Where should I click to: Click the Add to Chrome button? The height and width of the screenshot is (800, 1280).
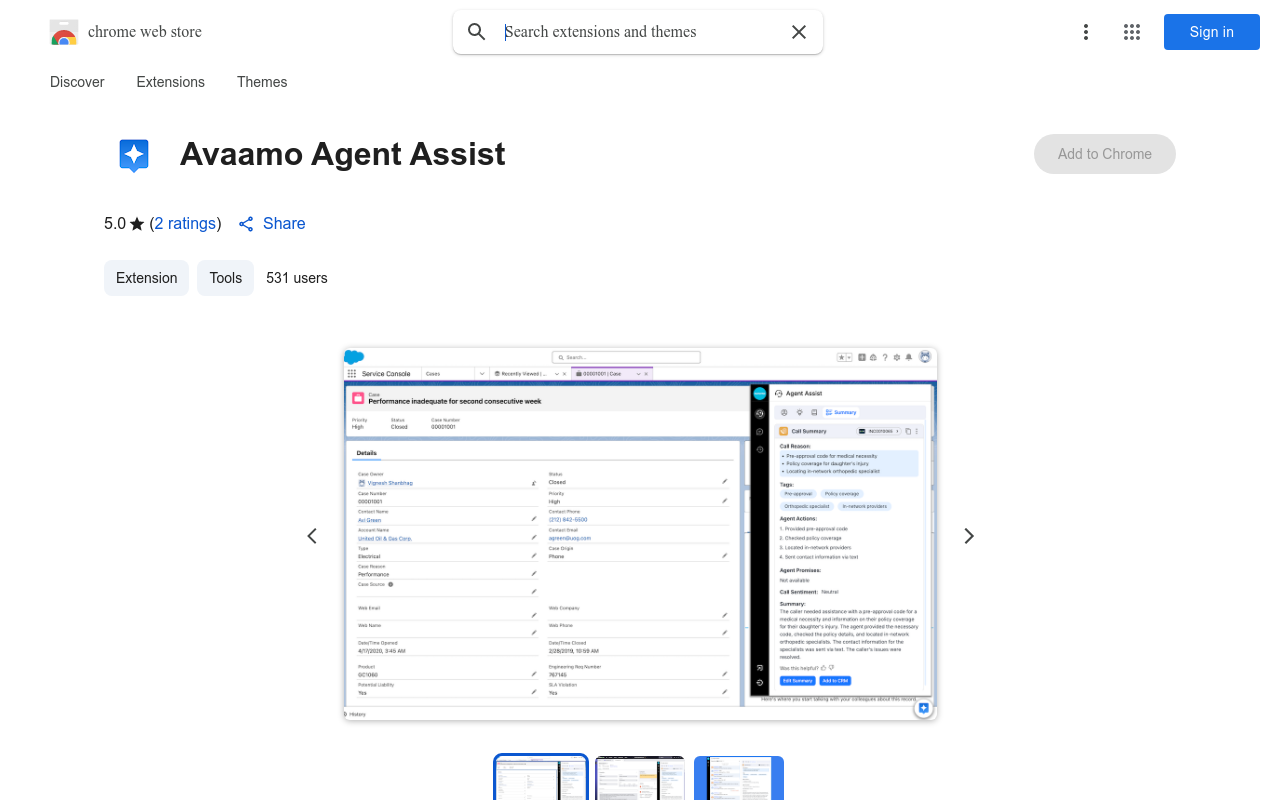click(1105, 154)
